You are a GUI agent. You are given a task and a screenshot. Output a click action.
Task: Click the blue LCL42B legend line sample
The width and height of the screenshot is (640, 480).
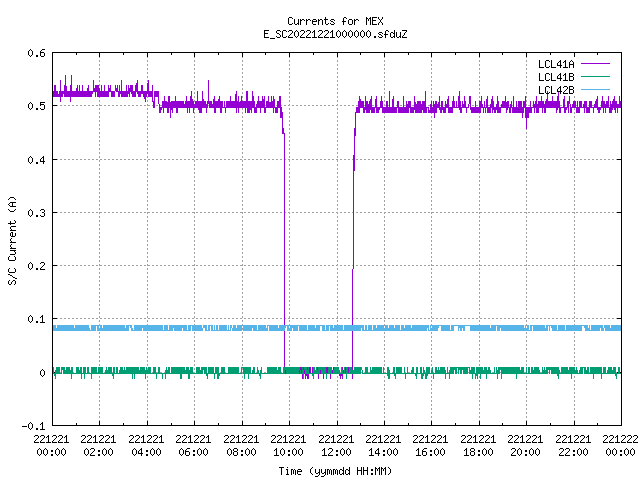tap(595, 89)
